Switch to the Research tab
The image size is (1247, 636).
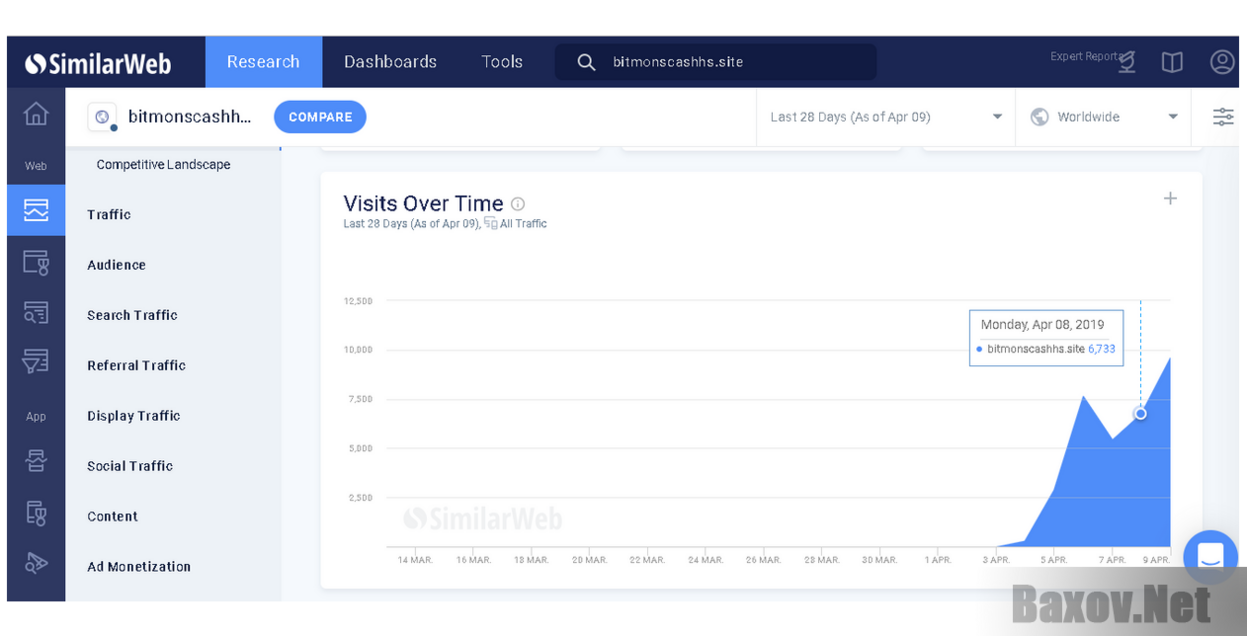(263, 62)
